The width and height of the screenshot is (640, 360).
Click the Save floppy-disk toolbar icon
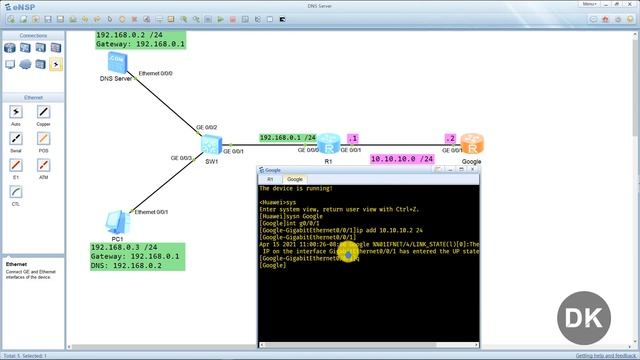pyautogui.click(x=48, y=19)
